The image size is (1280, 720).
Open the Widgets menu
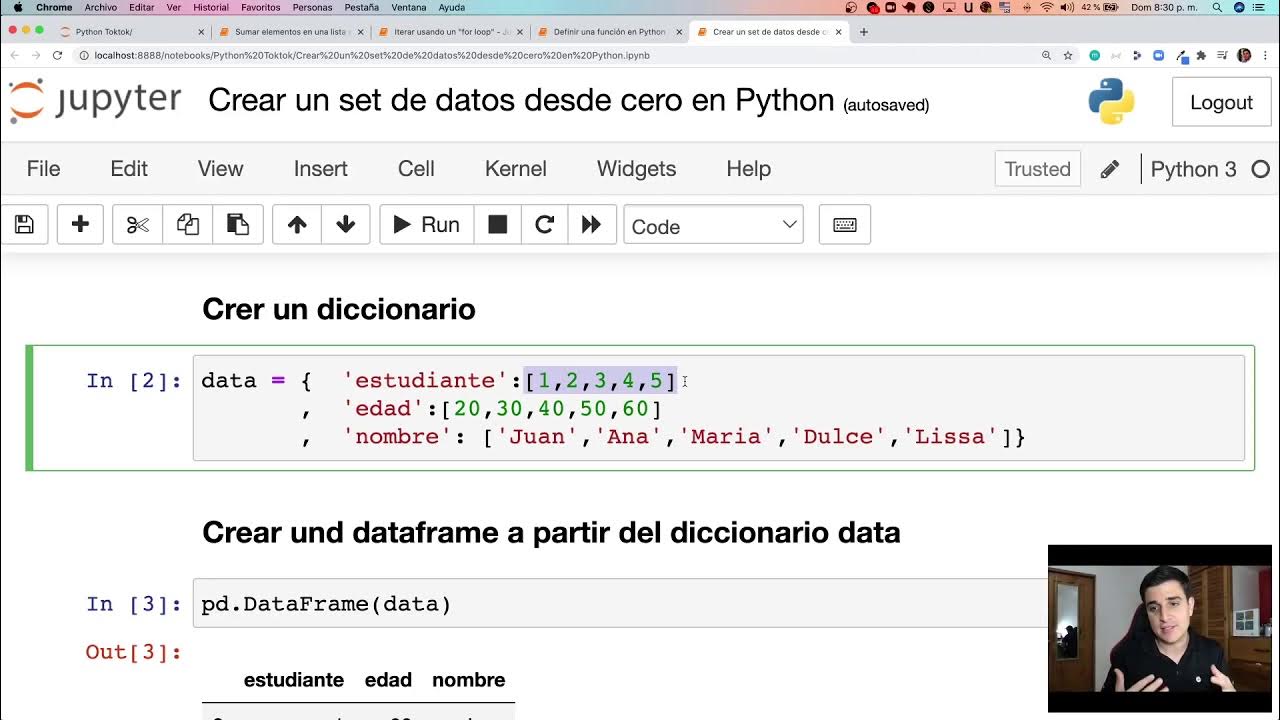[x=637, y=169]
